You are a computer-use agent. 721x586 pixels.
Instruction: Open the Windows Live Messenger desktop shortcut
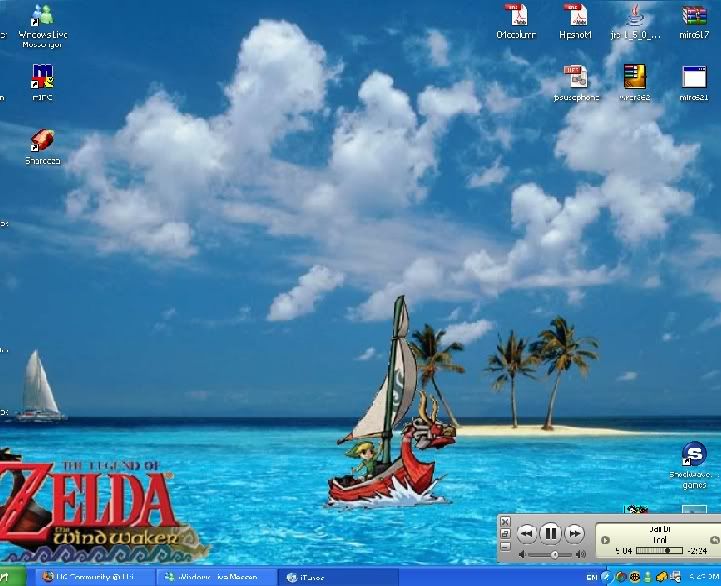click(42, 25)
